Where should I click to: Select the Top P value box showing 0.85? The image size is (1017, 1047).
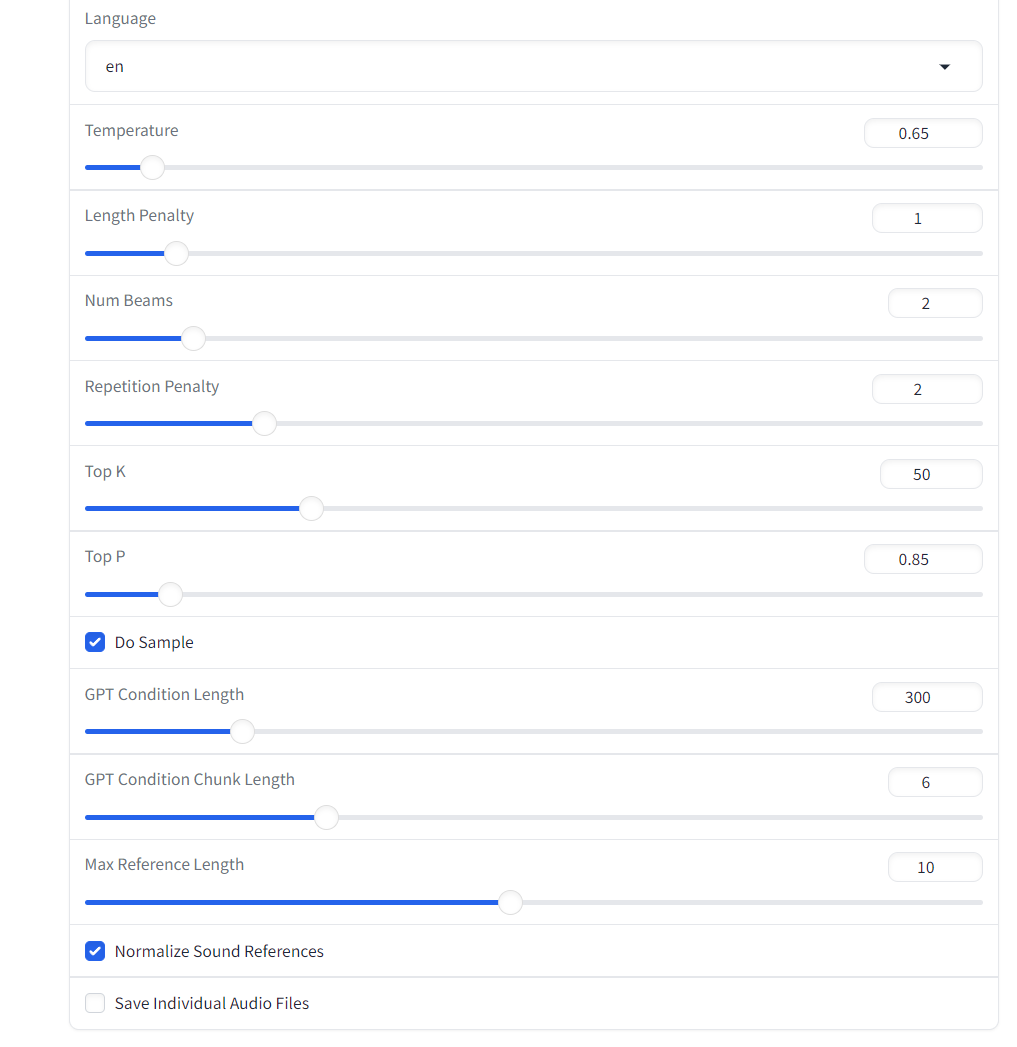click(922, 559)
